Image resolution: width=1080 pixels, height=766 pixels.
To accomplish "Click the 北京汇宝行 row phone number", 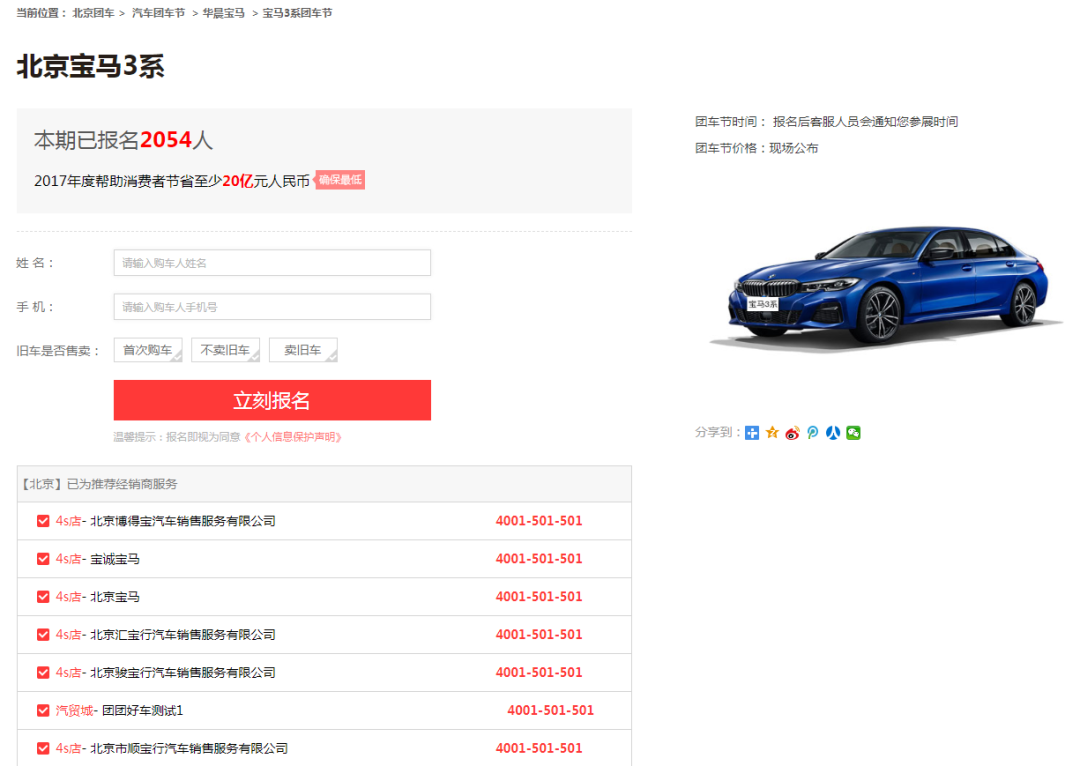I will pos(539,635).
